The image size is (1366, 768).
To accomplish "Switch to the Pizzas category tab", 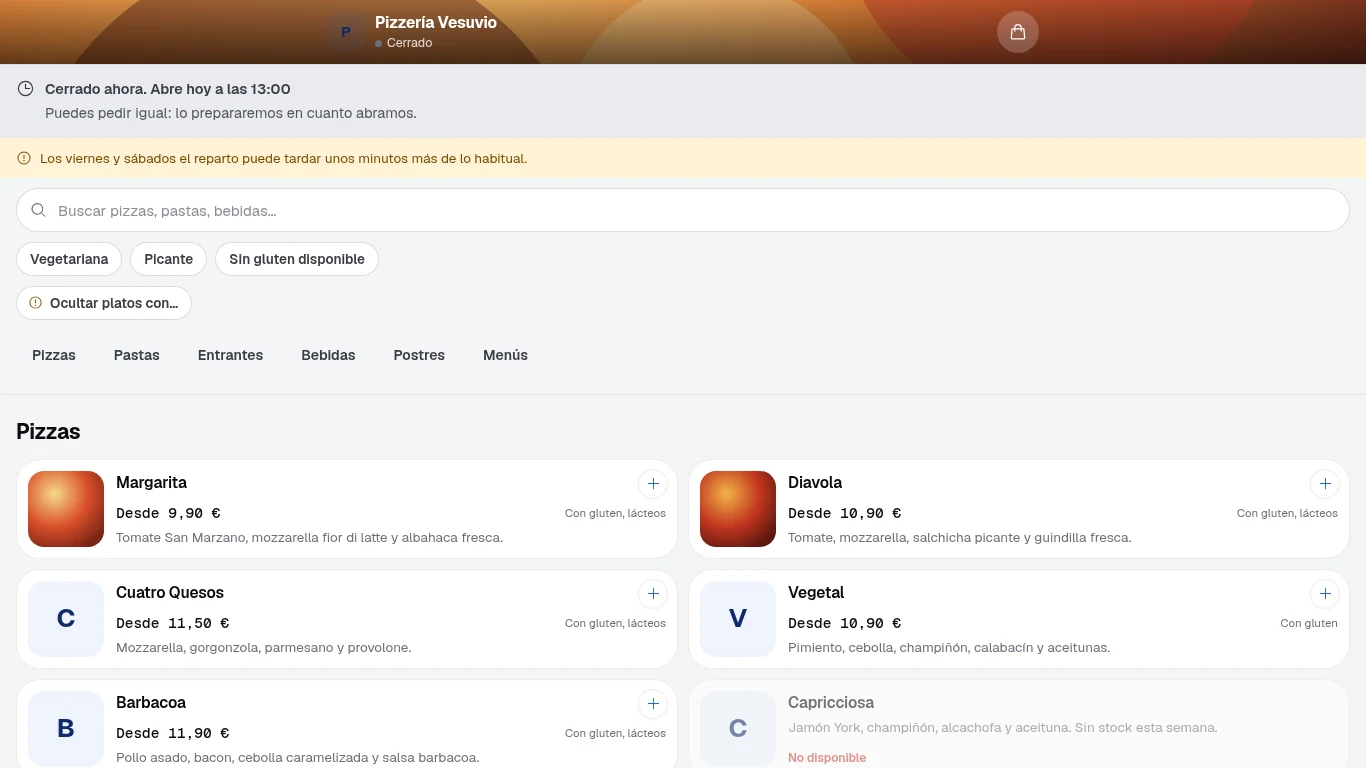I will (54, 355).
